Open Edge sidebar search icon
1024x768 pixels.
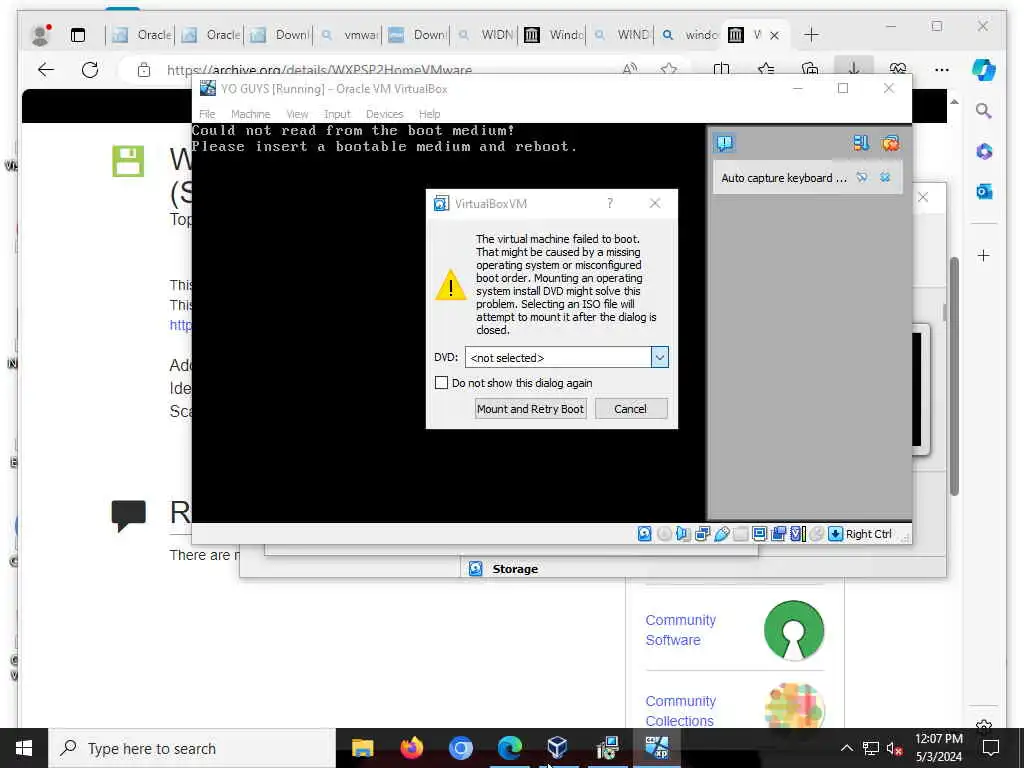tap(984, 111)
